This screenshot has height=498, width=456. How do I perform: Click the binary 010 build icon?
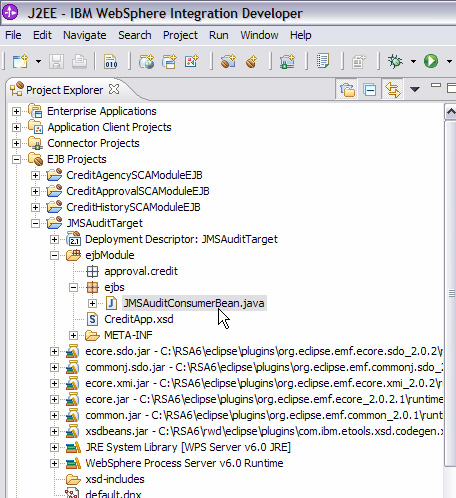[x=110, y=61]
